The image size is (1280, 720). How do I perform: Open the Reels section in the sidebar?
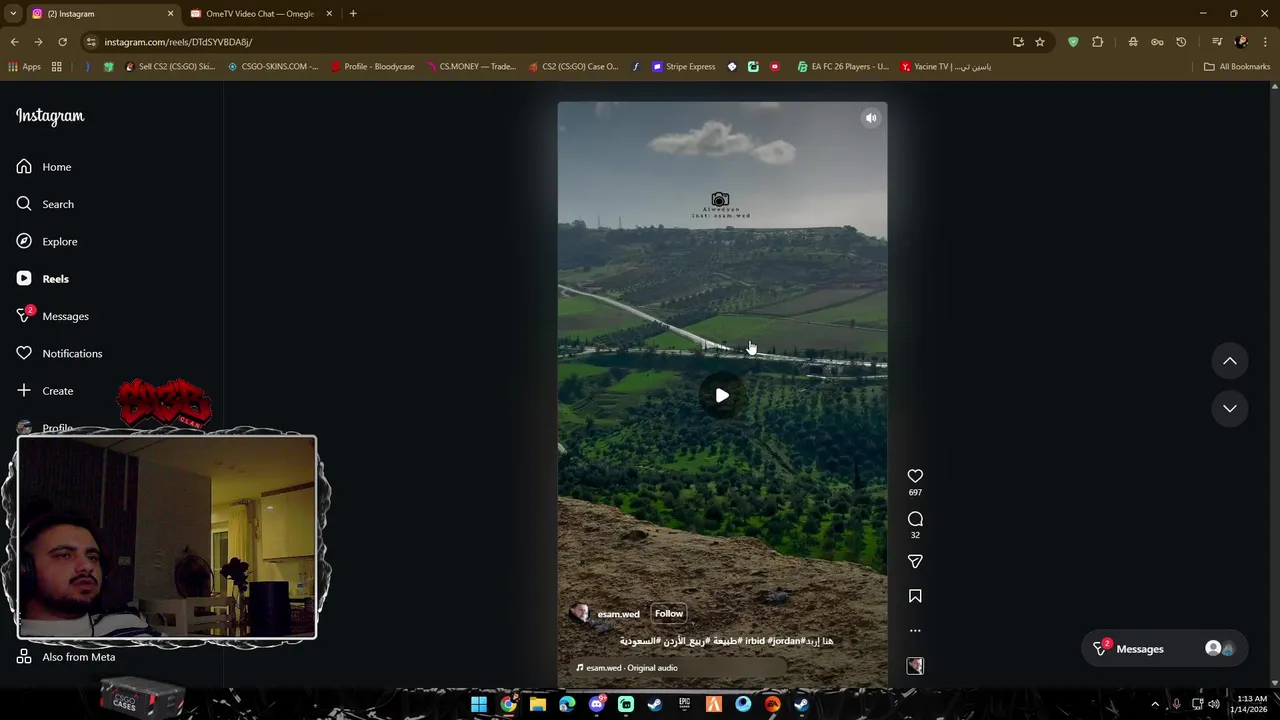pyautogui.click(x=43, y=279)
